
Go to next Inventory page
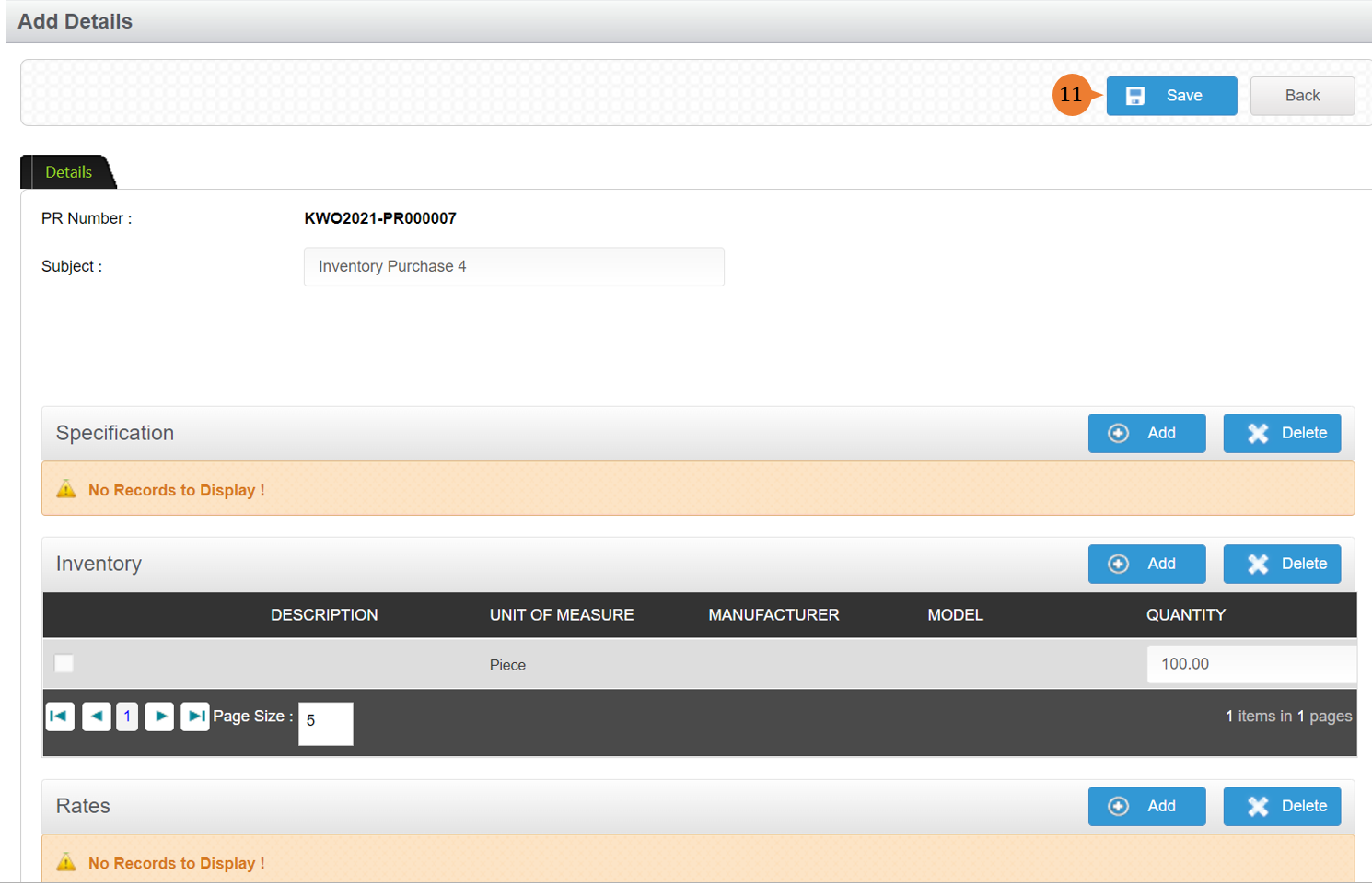pos(159,716)
